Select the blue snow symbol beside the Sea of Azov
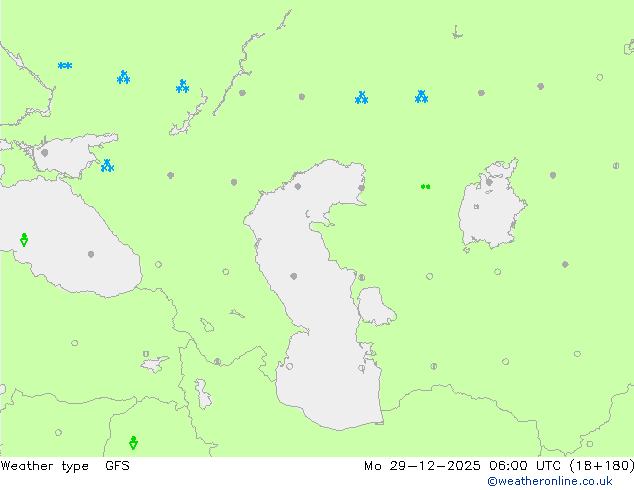 point(107,166)
